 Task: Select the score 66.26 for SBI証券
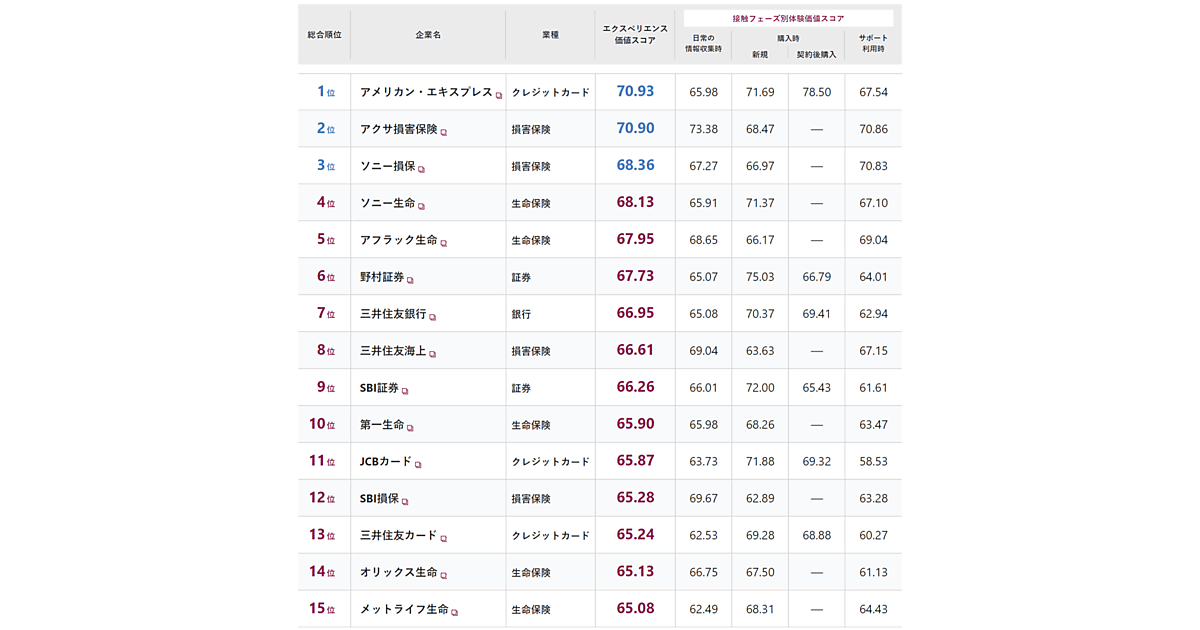[635, 387]
